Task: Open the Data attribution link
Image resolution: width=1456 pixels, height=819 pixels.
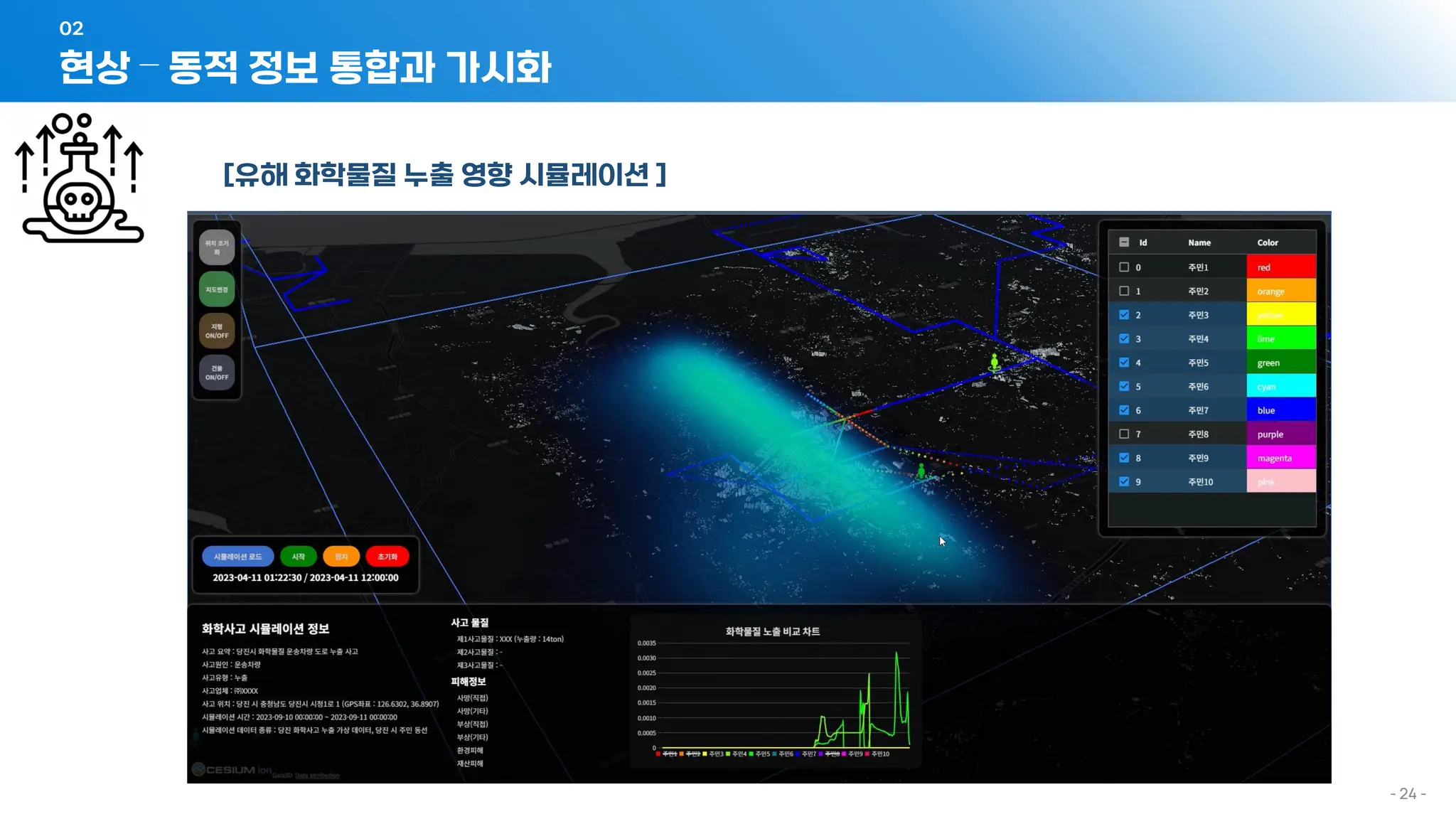Action: (317, 776)
